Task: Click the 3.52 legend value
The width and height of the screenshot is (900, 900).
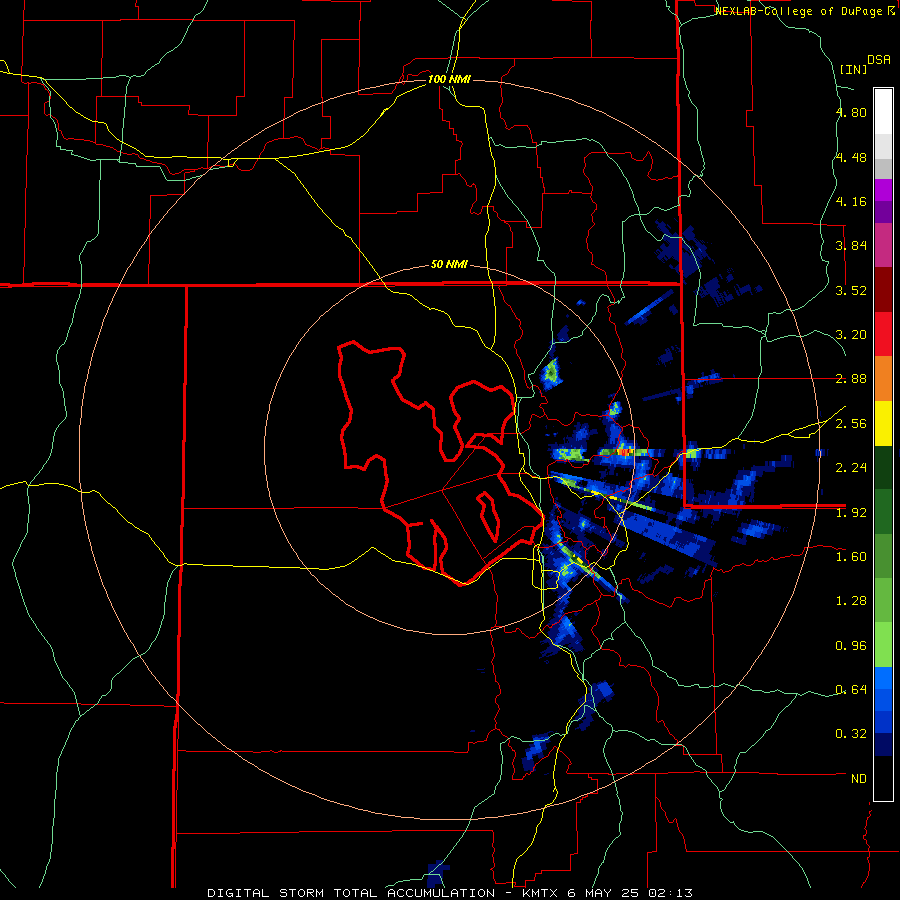Action: point(851,290)
